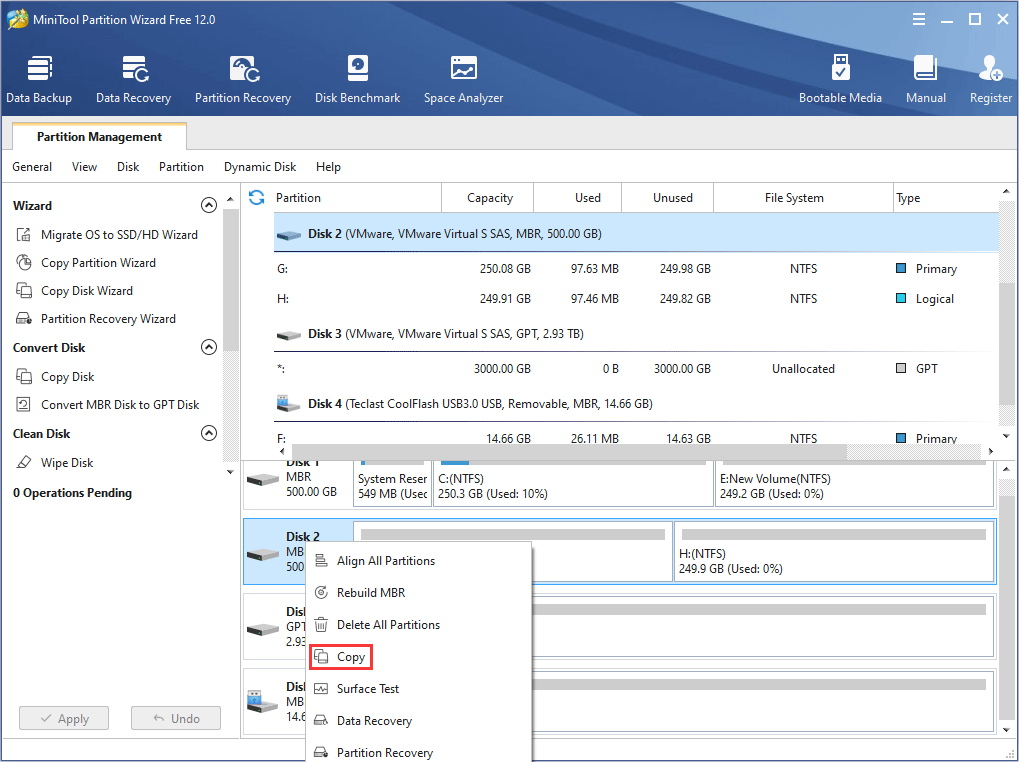Screen dimensions: 1019x762
Task: Click the Disk 1 drive icon in the disk map
Action: (x=263, y=480)
